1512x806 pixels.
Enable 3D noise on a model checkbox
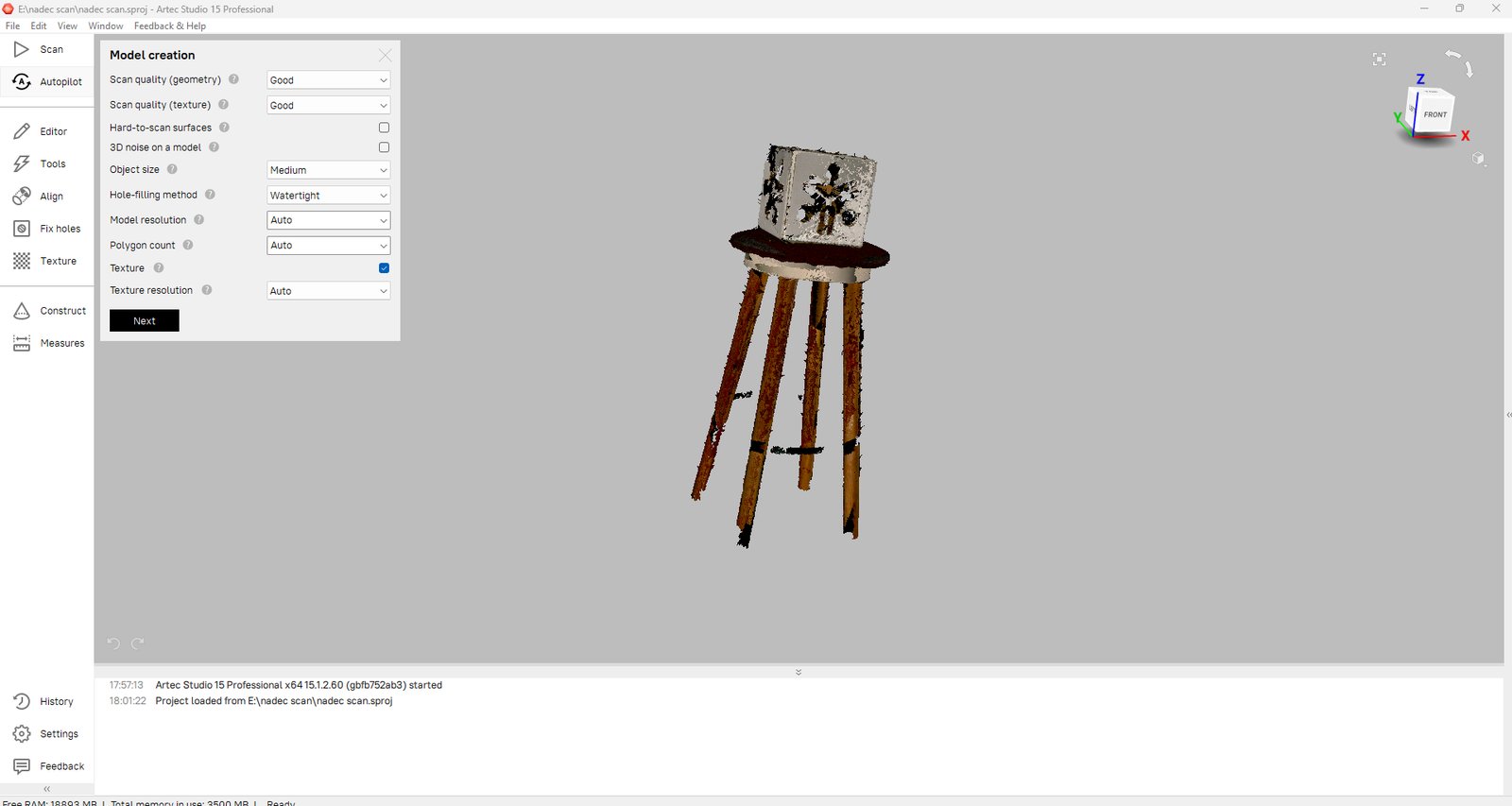point(384,147)
